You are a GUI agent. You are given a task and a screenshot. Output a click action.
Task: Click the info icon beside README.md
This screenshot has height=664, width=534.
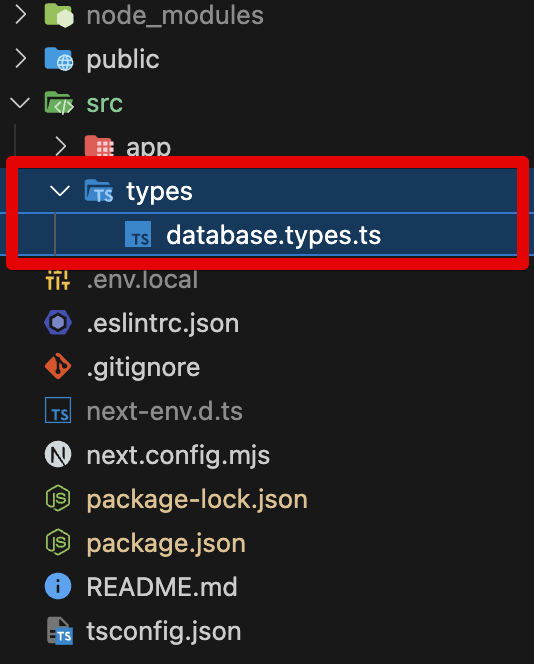pyautogui.click(x=58, y=587)
